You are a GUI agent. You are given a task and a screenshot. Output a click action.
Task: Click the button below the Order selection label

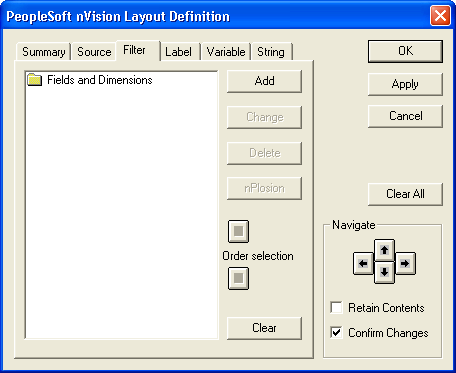238,278
